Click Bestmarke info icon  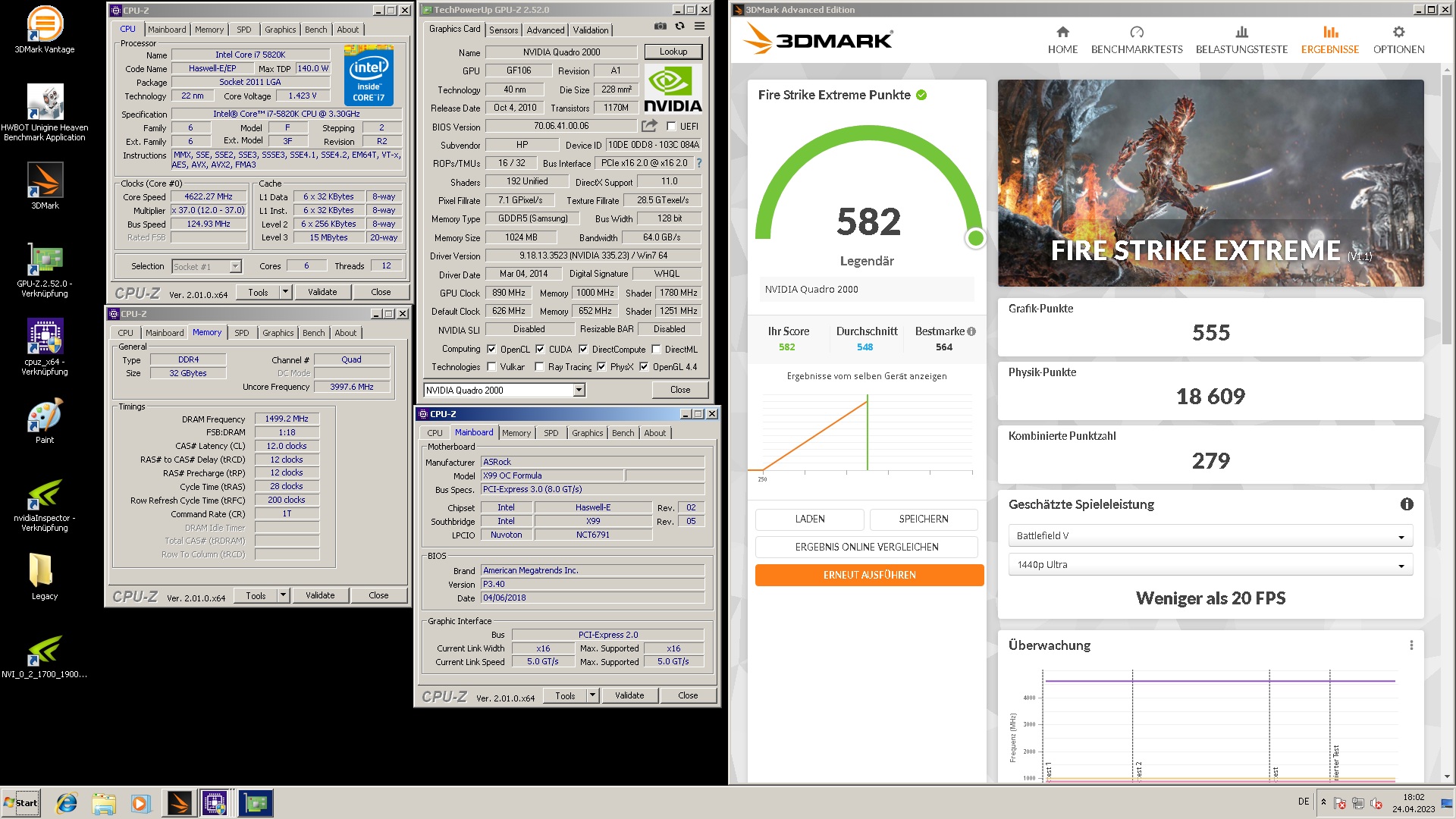tap(971, 331)
